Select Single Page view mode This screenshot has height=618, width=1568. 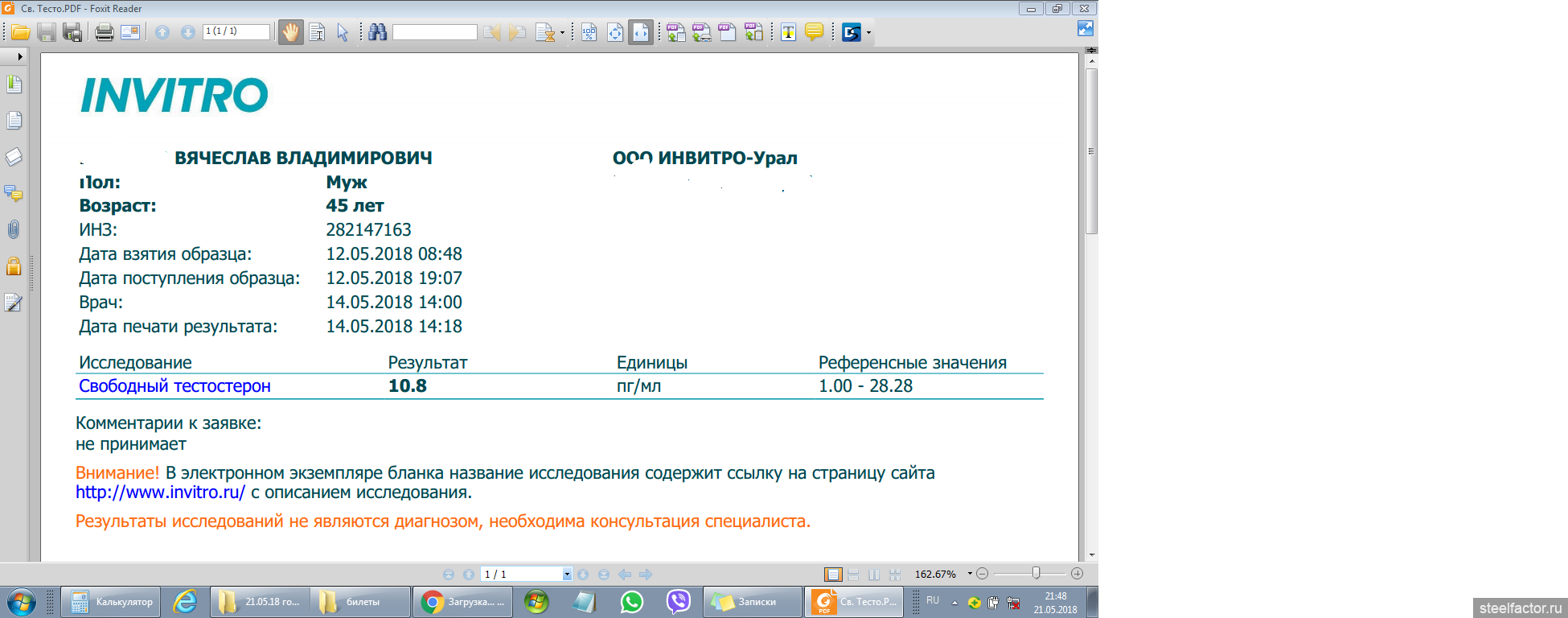pos(833,575)
